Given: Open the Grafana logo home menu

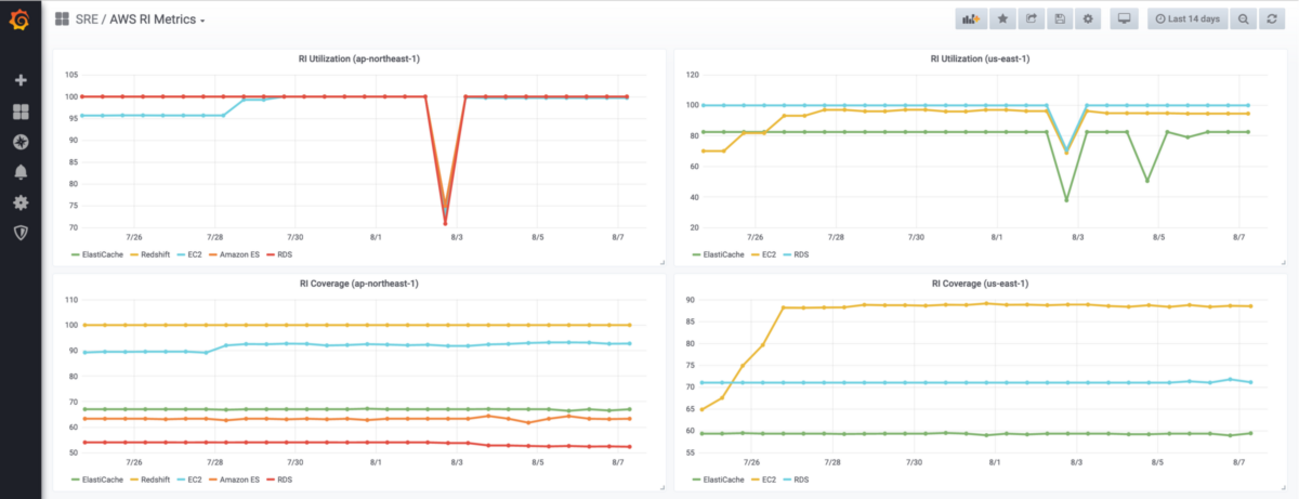Looking at the screenshot, I should [x=20, y=20].
